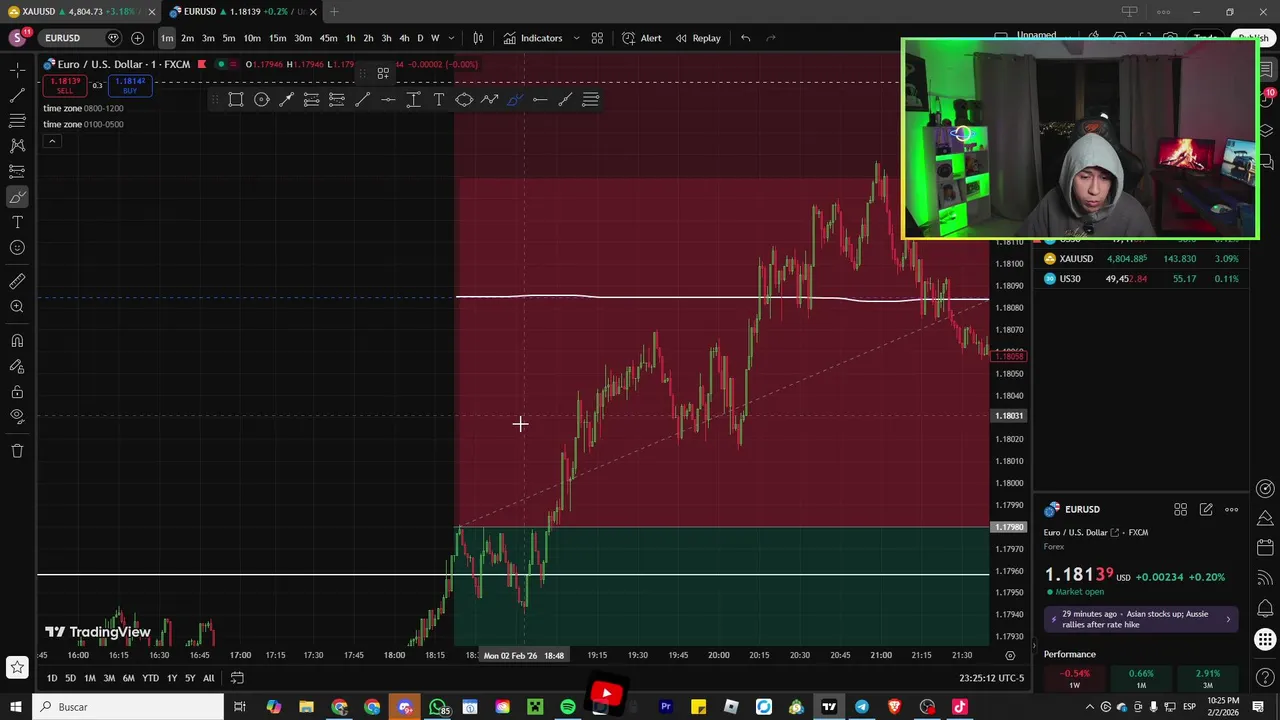Switch to the D timeframe
Viewport: 1280px width, 720px height.
point(420,38)
